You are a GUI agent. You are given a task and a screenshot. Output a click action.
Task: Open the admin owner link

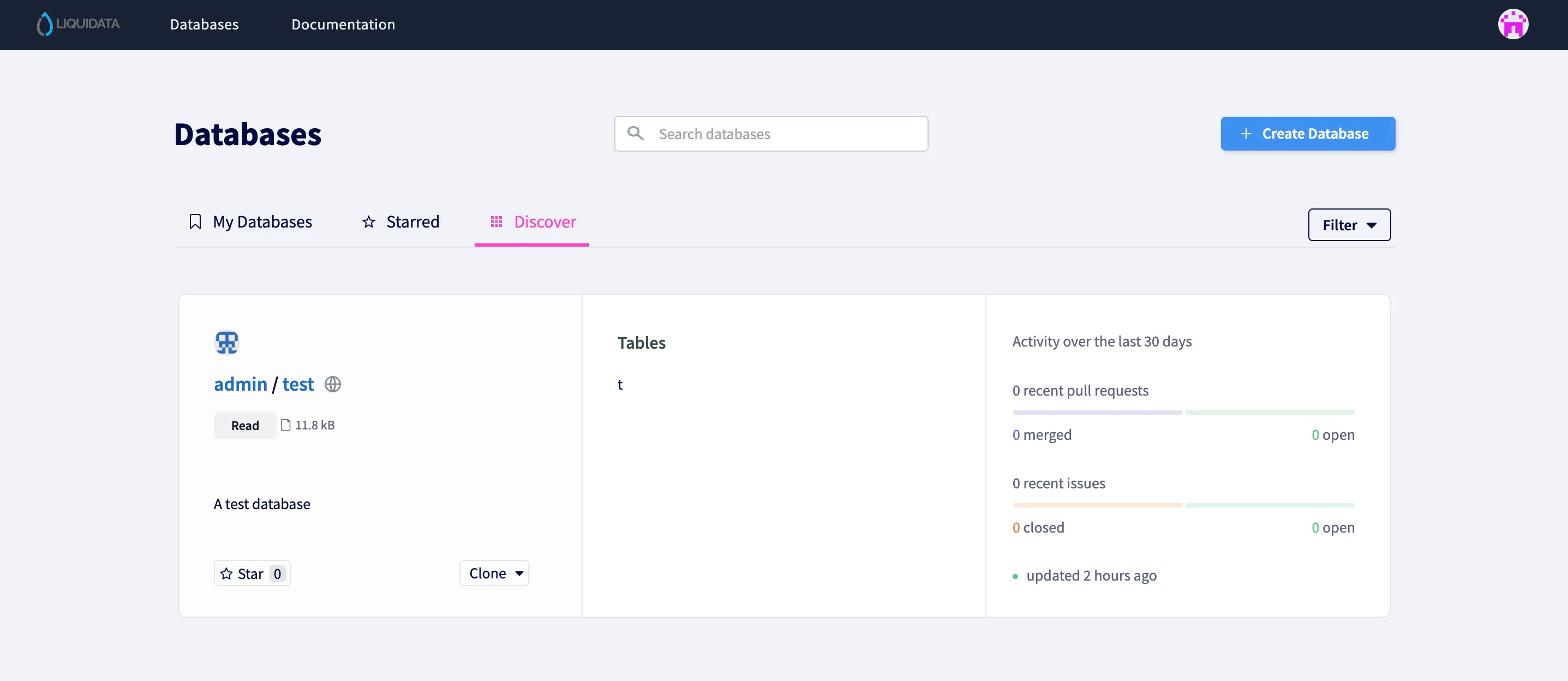(240, 384)
